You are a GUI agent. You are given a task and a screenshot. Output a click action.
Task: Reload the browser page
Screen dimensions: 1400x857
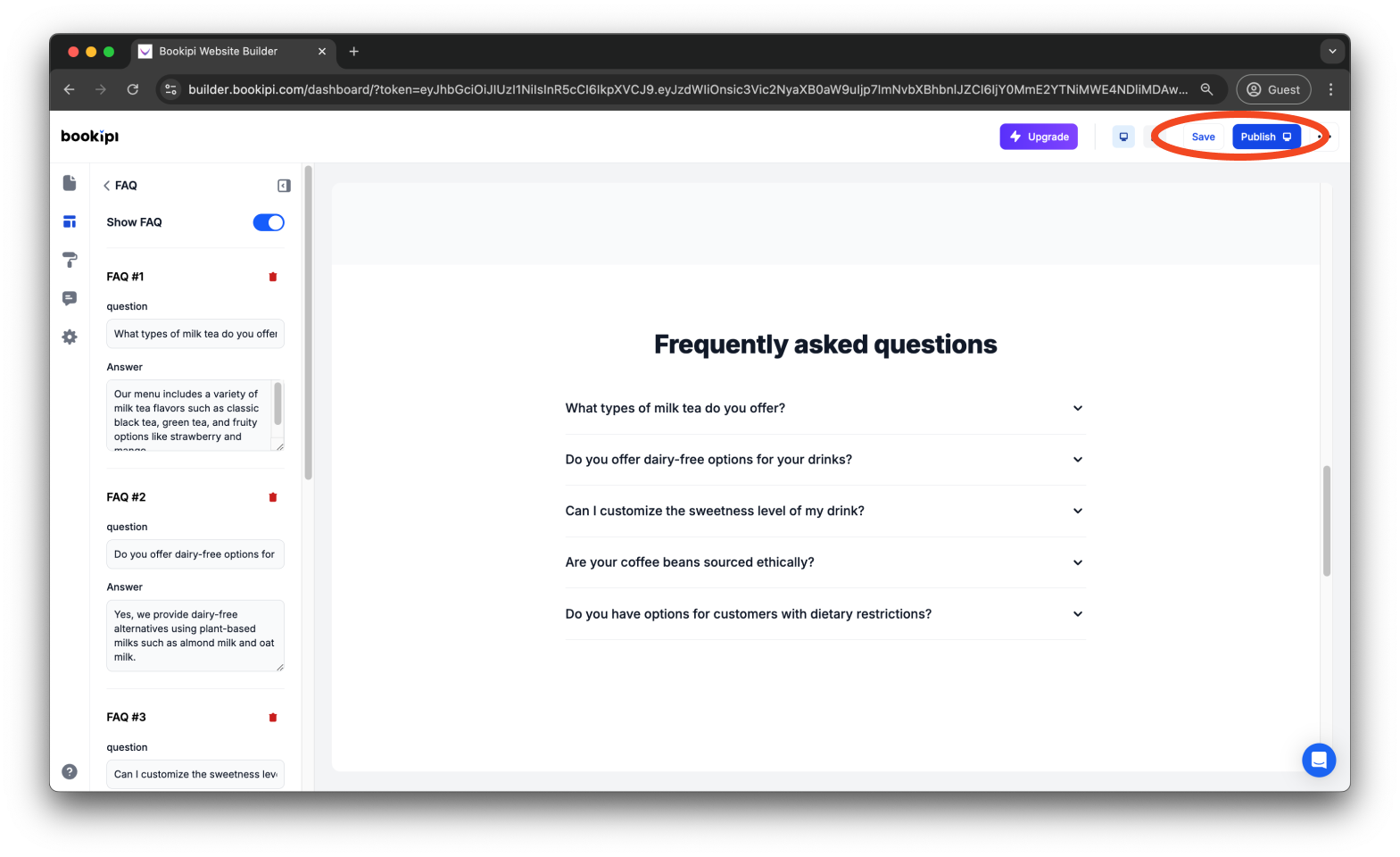pyautogui.click(x=132, y=89)
